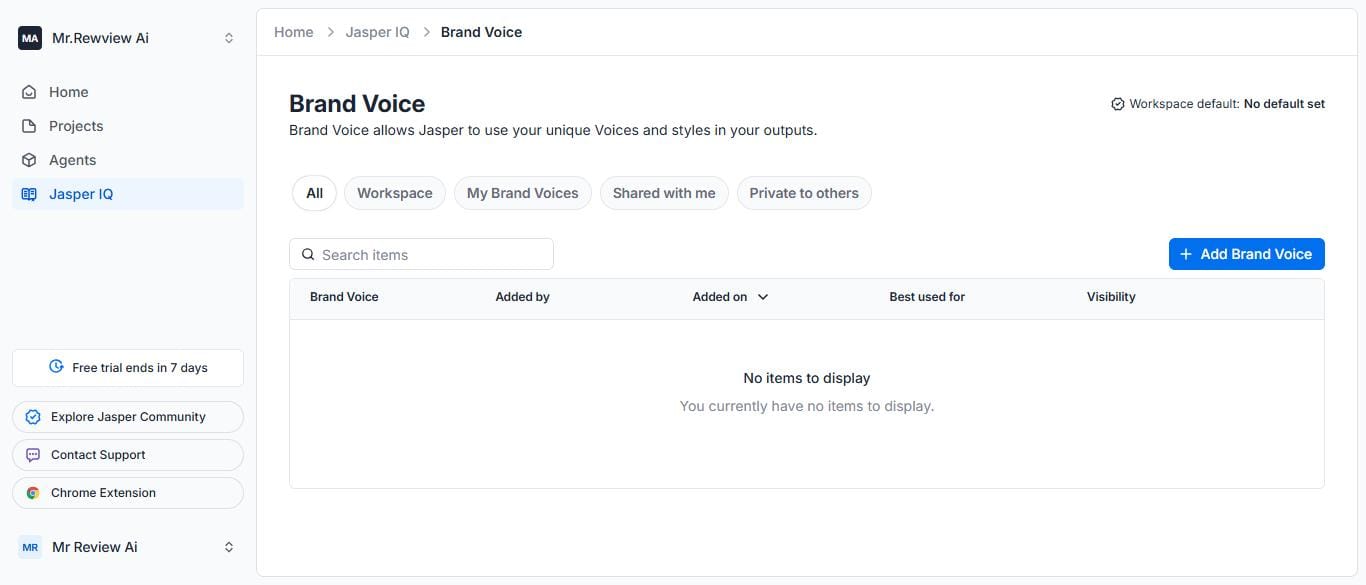This screenshot has width=1366, height=585.
Task: Click the Home house icon in sidebar
Action: (29, 92)
